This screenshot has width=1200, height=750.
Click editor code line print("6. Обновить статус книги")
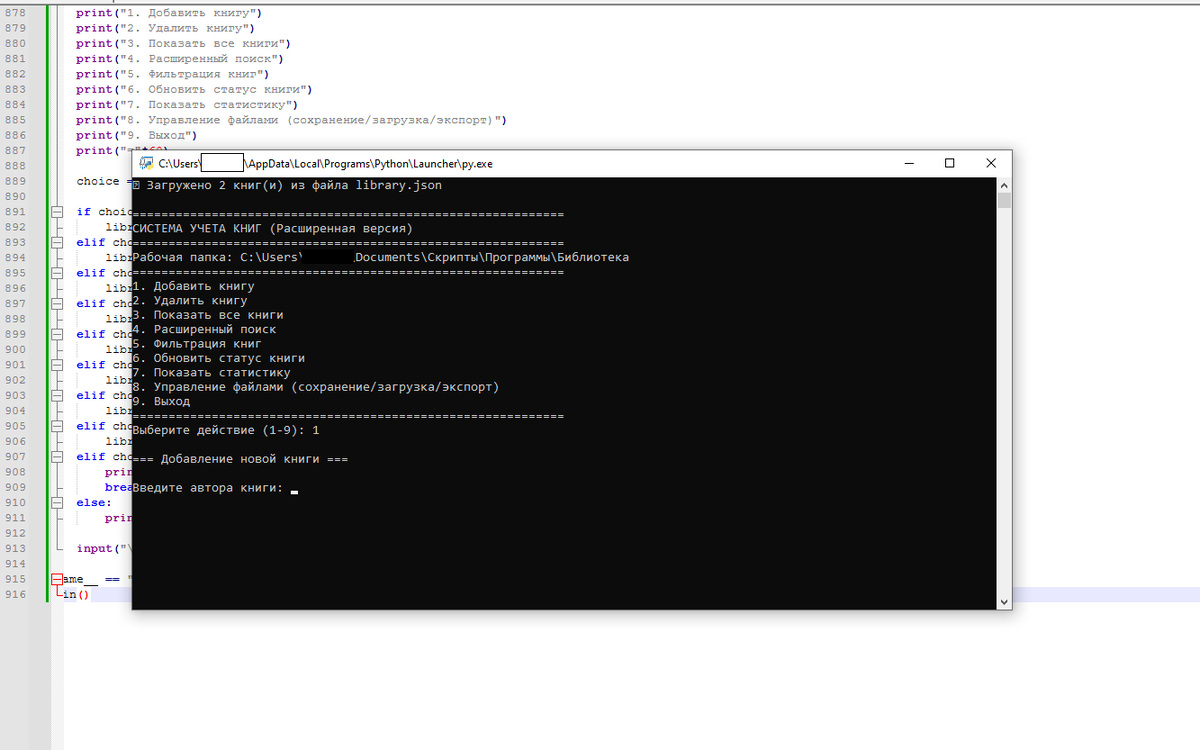[195, 89]
